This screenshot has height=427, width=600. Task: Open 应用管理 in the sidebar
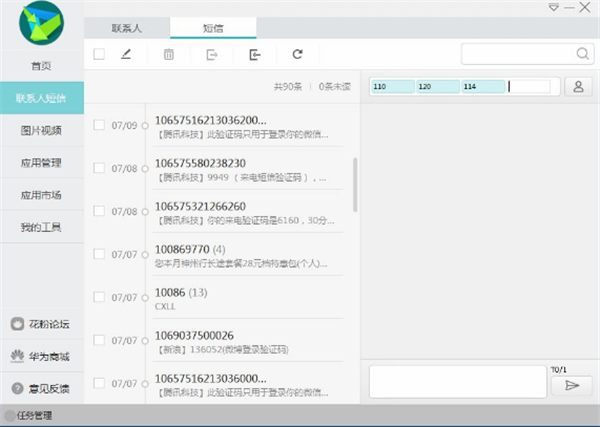(x=41, y=163)
